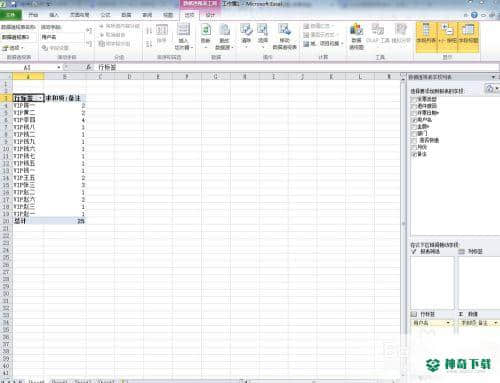Select column D header
The width and height of the screenshot is (500, 383).
tap(129, 77)
